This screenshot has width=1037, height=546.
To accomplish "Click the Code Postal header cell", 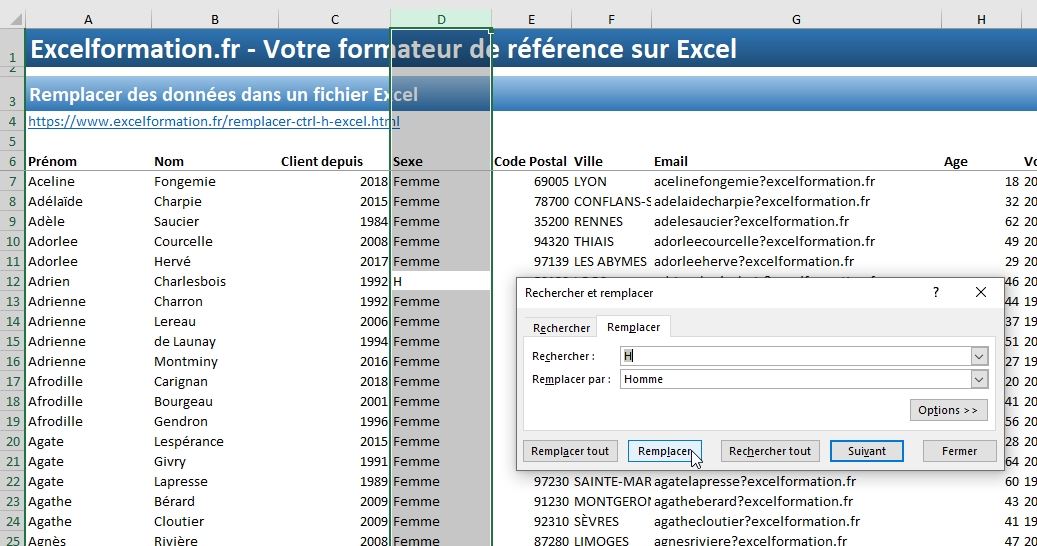I will 532,161.
